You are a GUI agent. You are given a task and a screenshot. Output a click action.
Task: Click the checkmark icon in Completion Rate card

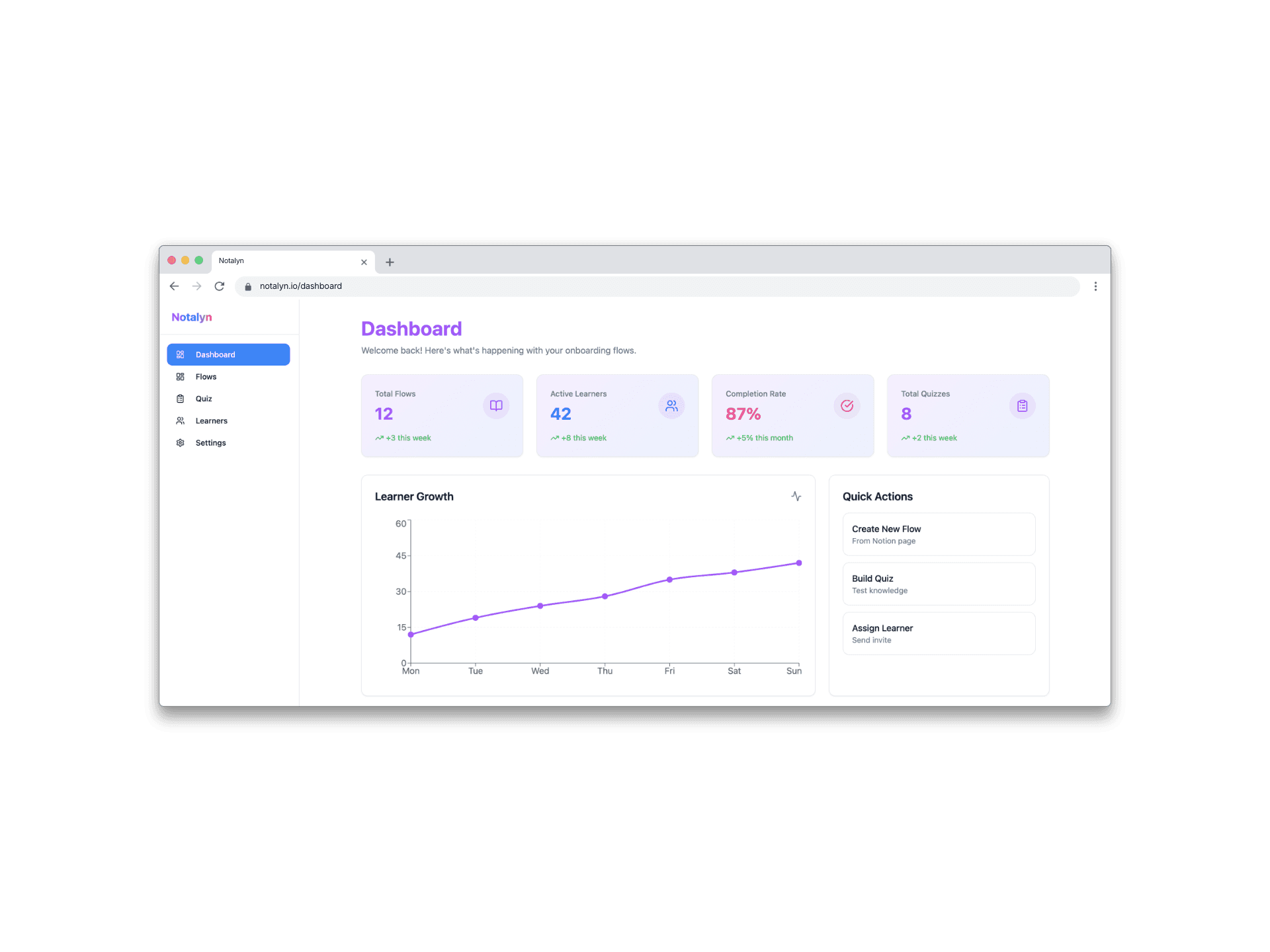point(847,405)
